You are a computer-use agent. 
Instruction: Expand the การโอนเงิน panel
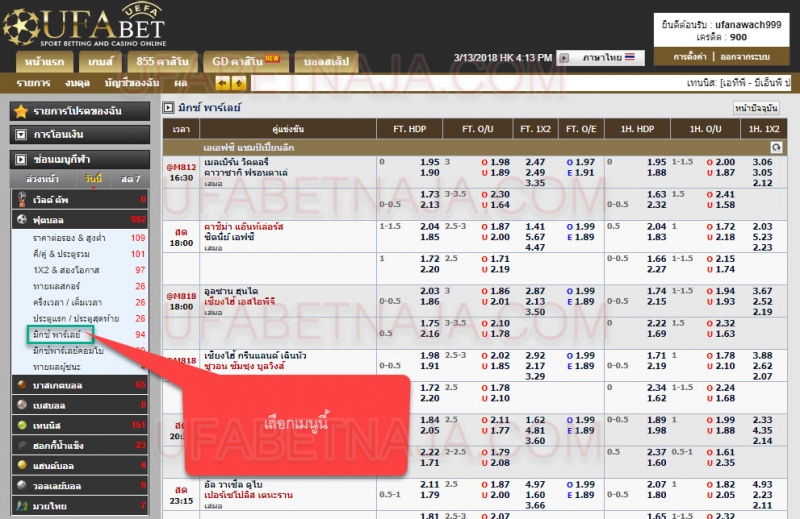80,135
